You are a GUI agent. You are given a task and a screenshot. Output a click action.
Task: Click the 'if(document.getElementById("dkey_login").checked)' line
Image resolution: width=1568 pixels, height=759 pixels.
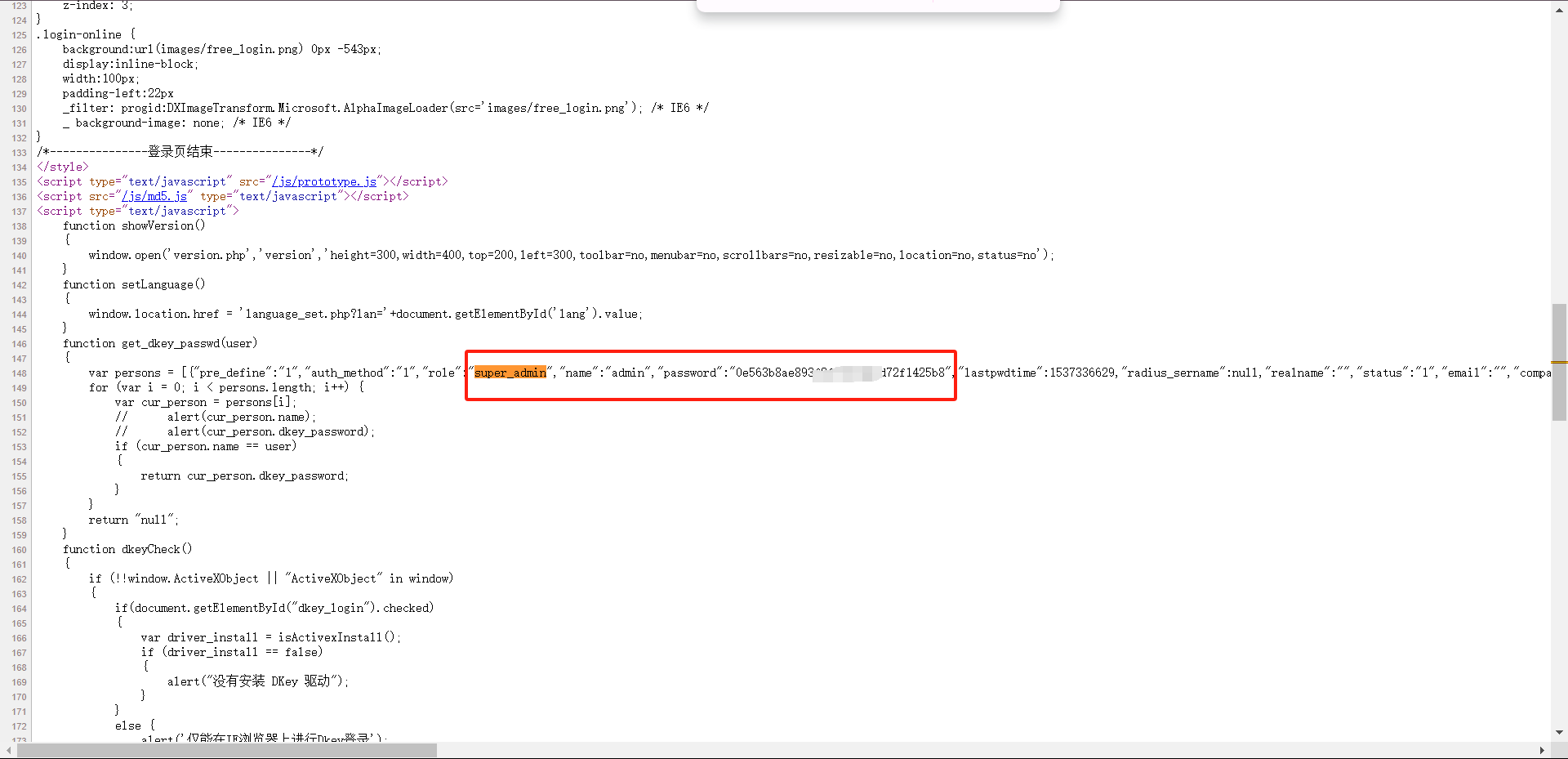[274, 608]
